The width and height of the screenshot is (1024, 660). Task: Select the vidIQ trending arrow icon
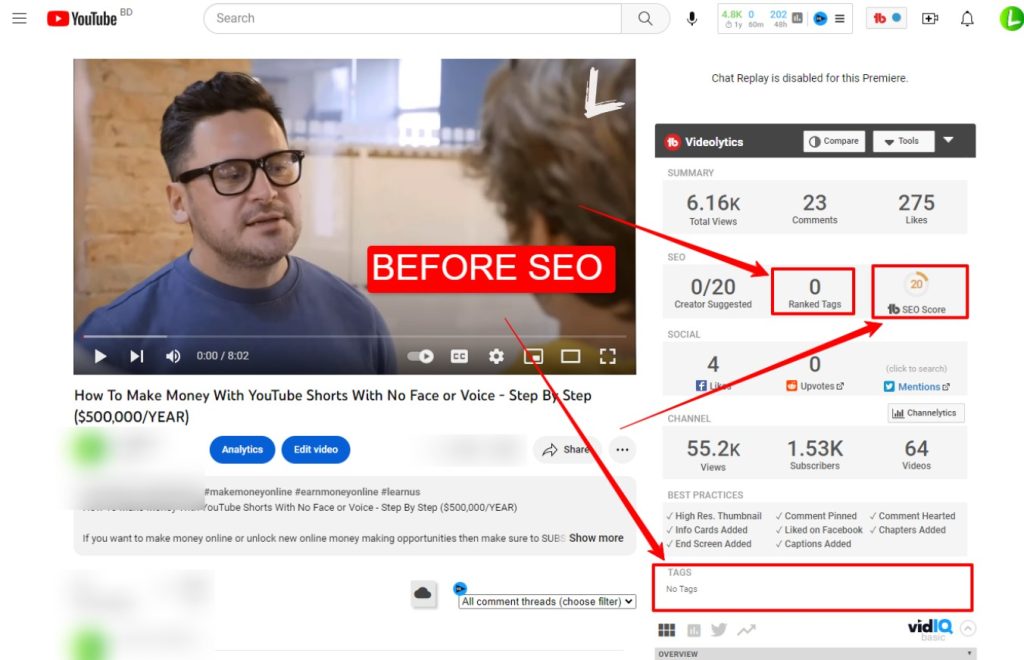pyautogui.click(x=746, y=629)
